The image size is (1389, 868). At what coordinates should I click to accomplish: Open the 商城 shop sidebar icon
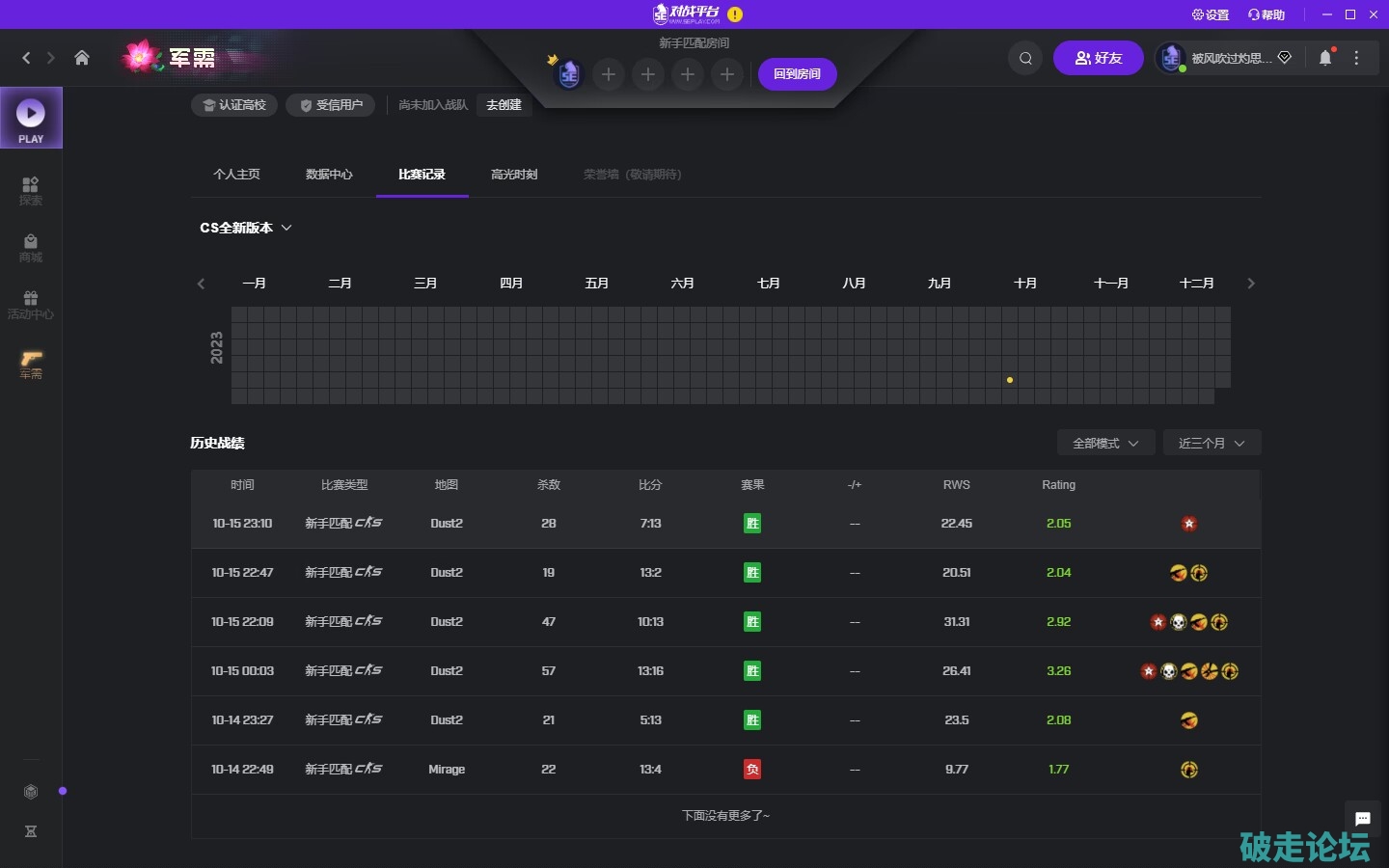(31, 247)
